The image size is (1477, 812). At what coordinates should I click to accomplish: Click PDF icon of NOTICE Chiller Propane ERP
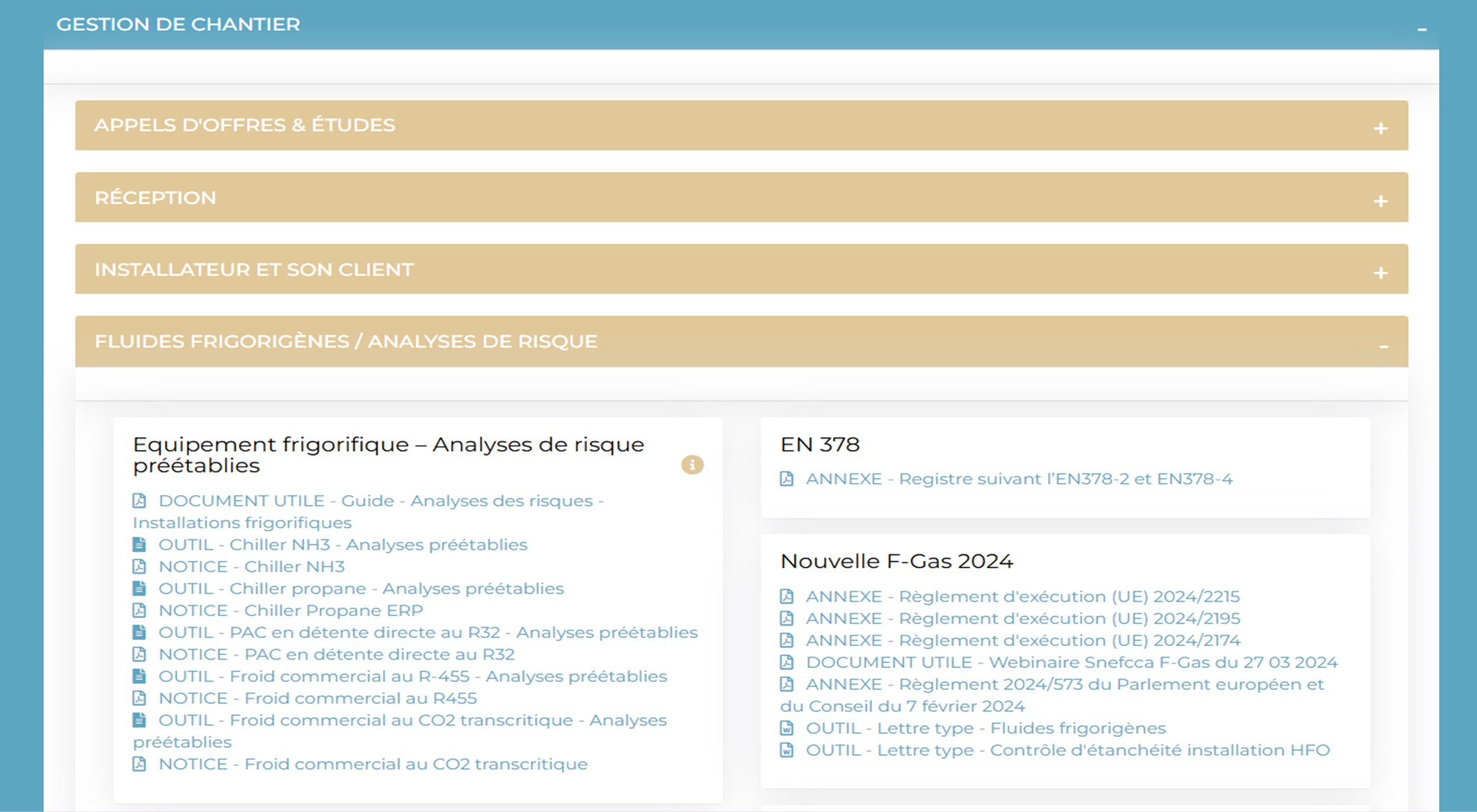pyautogui.click(x=139, y=610)
